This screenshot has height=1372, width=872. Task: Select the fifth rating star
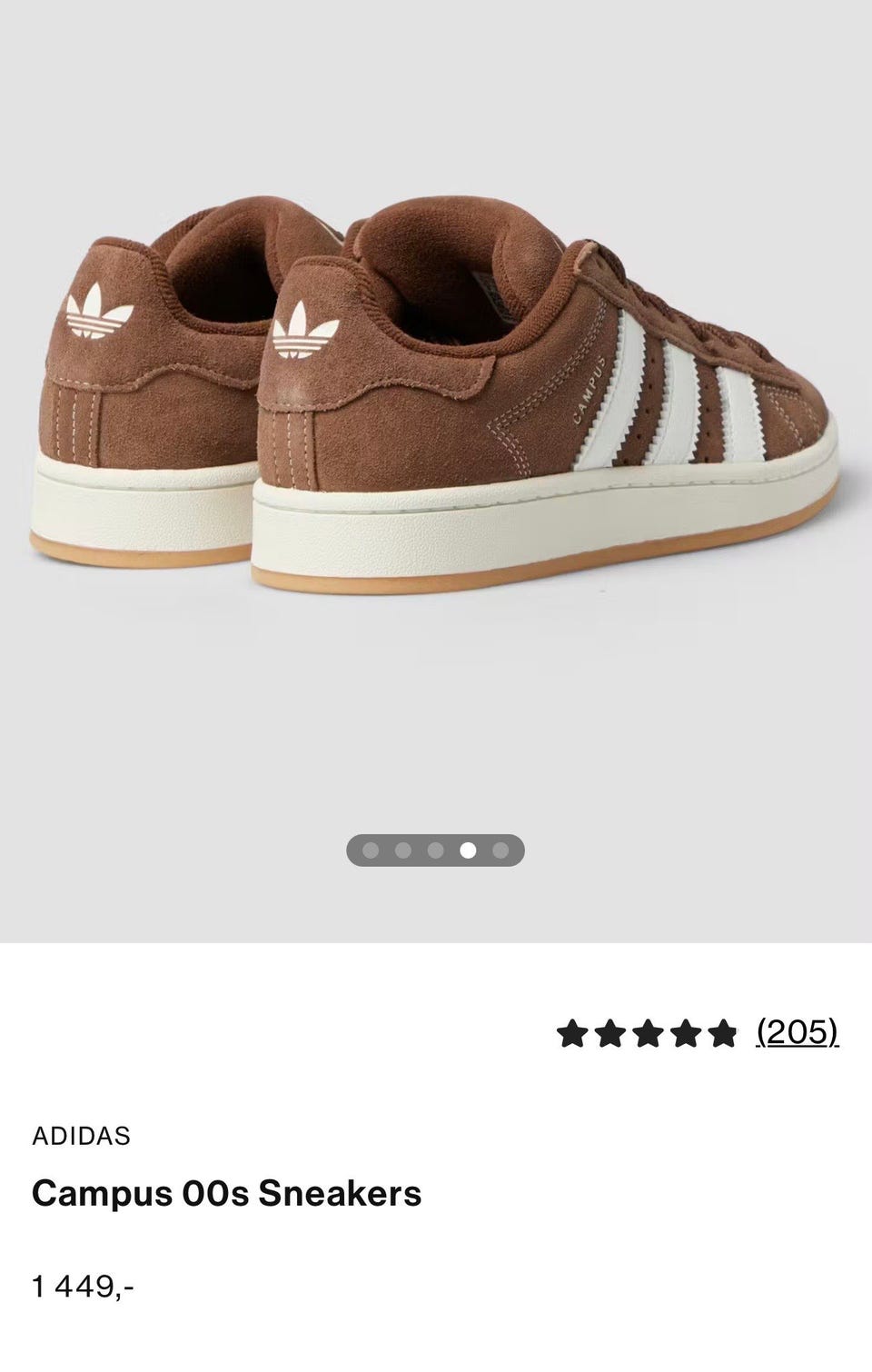(721, 1033)
